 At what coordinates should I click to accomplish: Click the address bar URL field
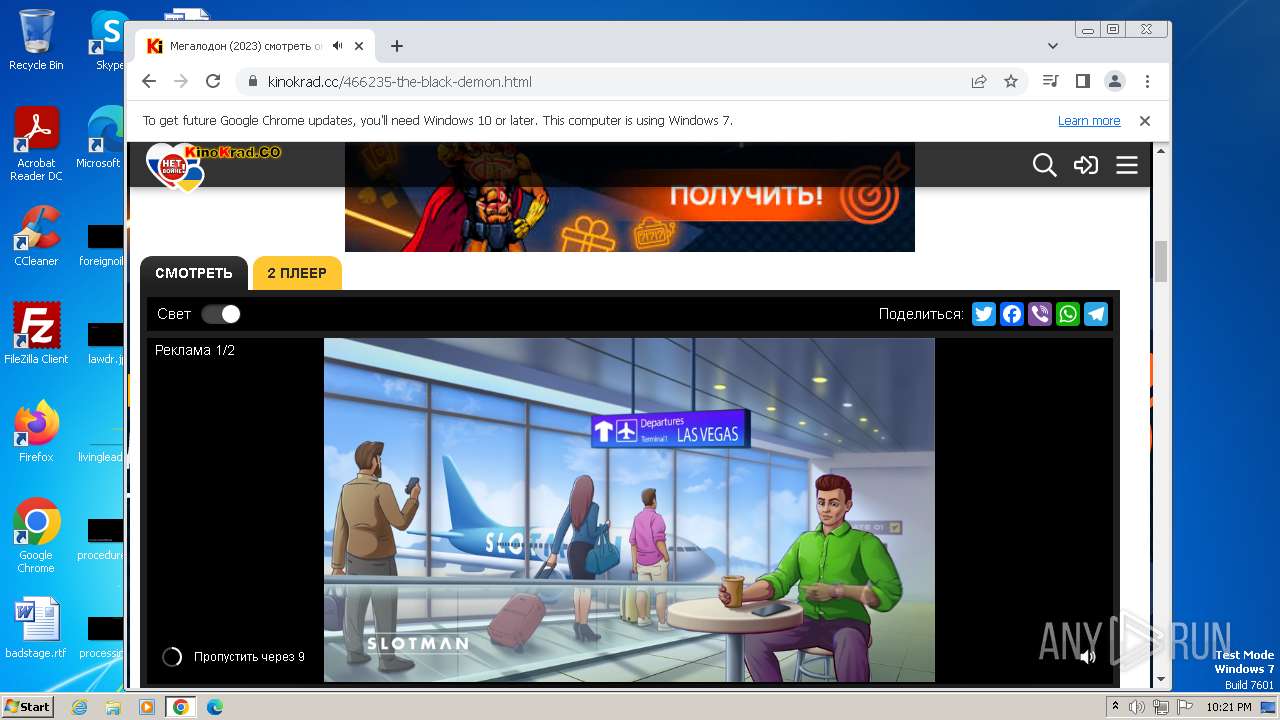(x=600, y=82)
